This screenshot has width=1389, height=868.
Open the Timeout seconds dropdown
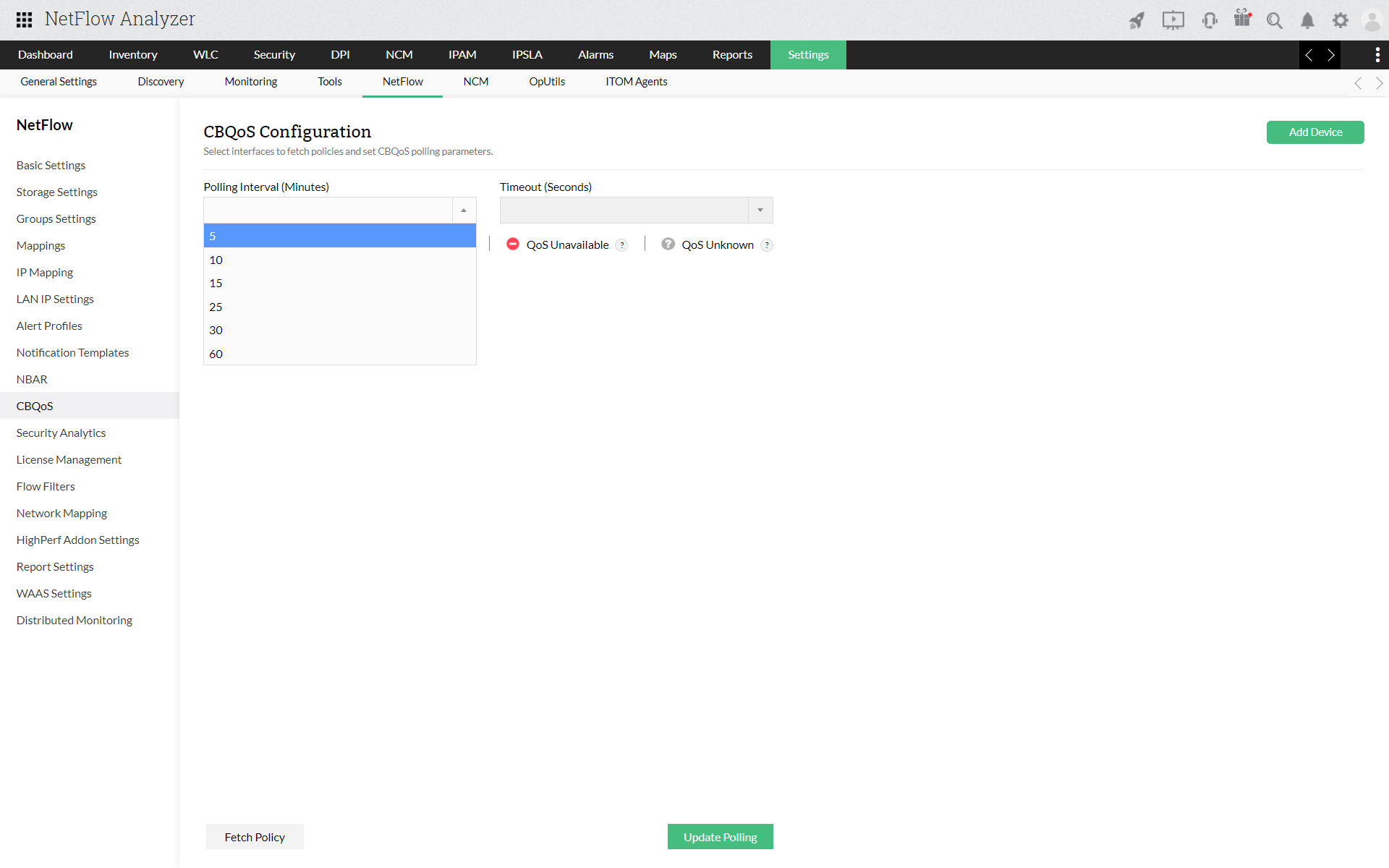coord(760,210)
